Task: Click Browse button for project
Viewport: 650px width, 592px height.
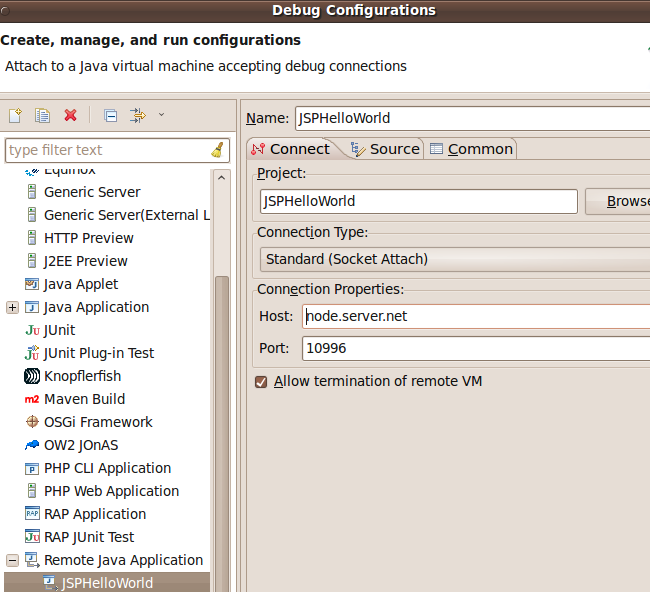Action: (618, 201)
